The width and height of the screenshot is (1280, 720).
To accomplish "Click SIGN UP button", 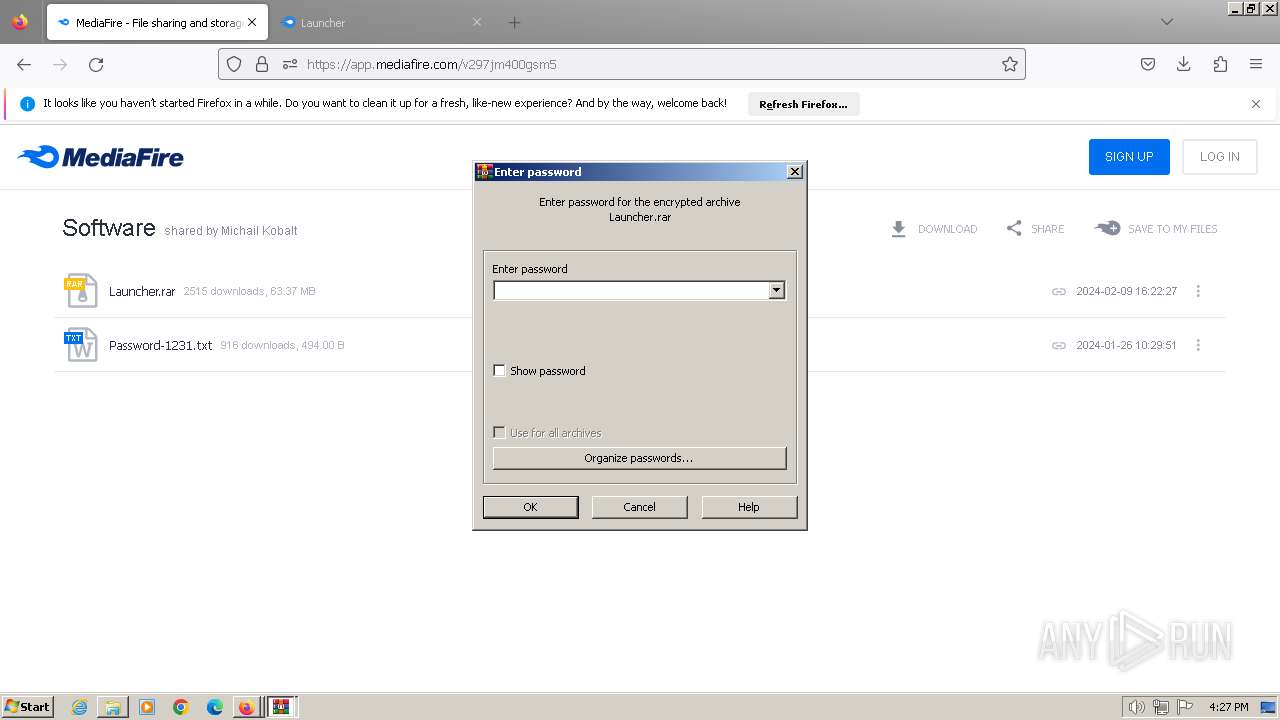I will coord(1129,157).
